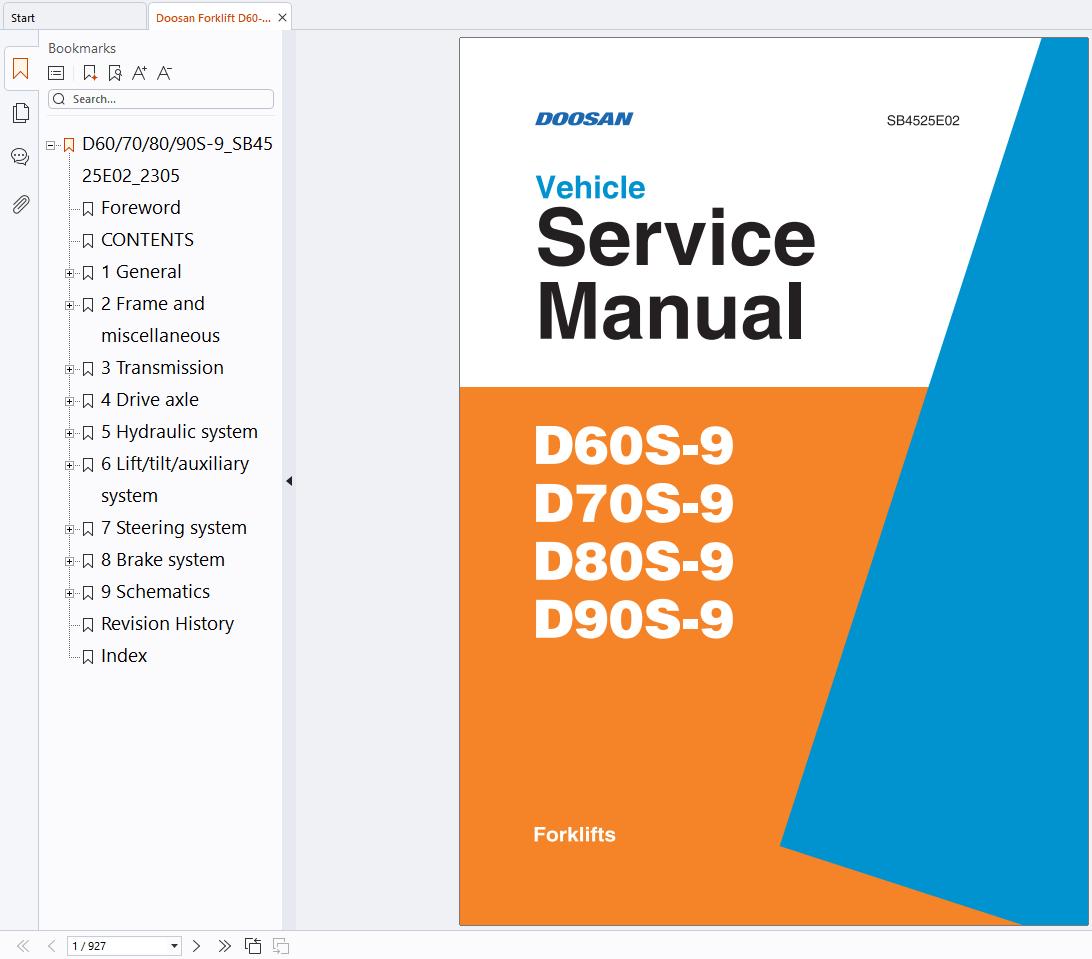Expand the 5 Hydraulic system bookmark
Image resolution: width=1092 pixels, height=959 pixels.
coord(69,433)
